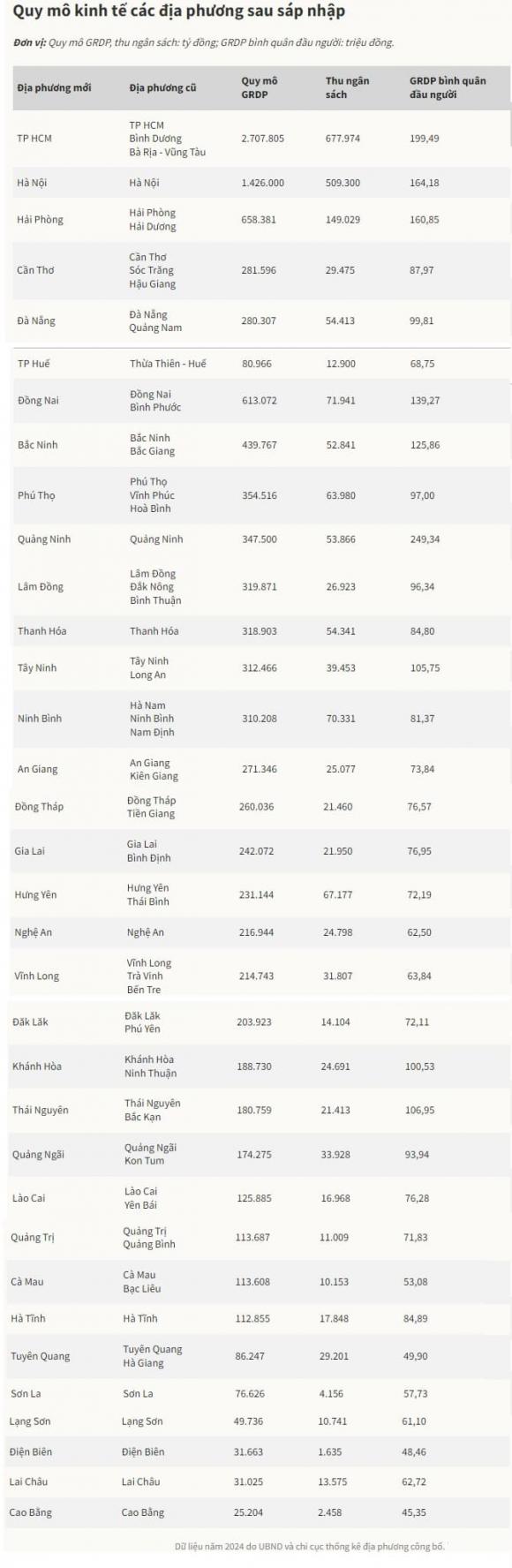
Task: Click the Nghệ An new locality cell
Action: [x=33, y=932]
